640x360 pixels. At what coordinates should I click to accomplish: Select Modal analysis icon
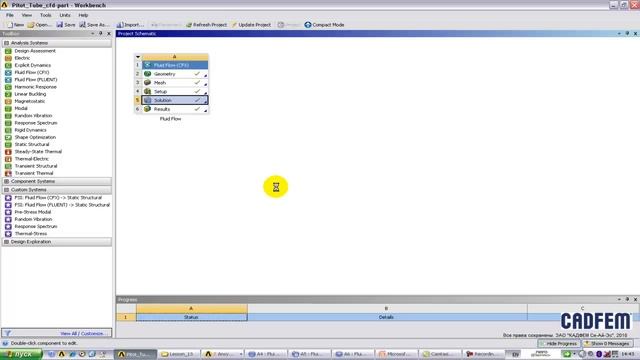pos(8,109)
